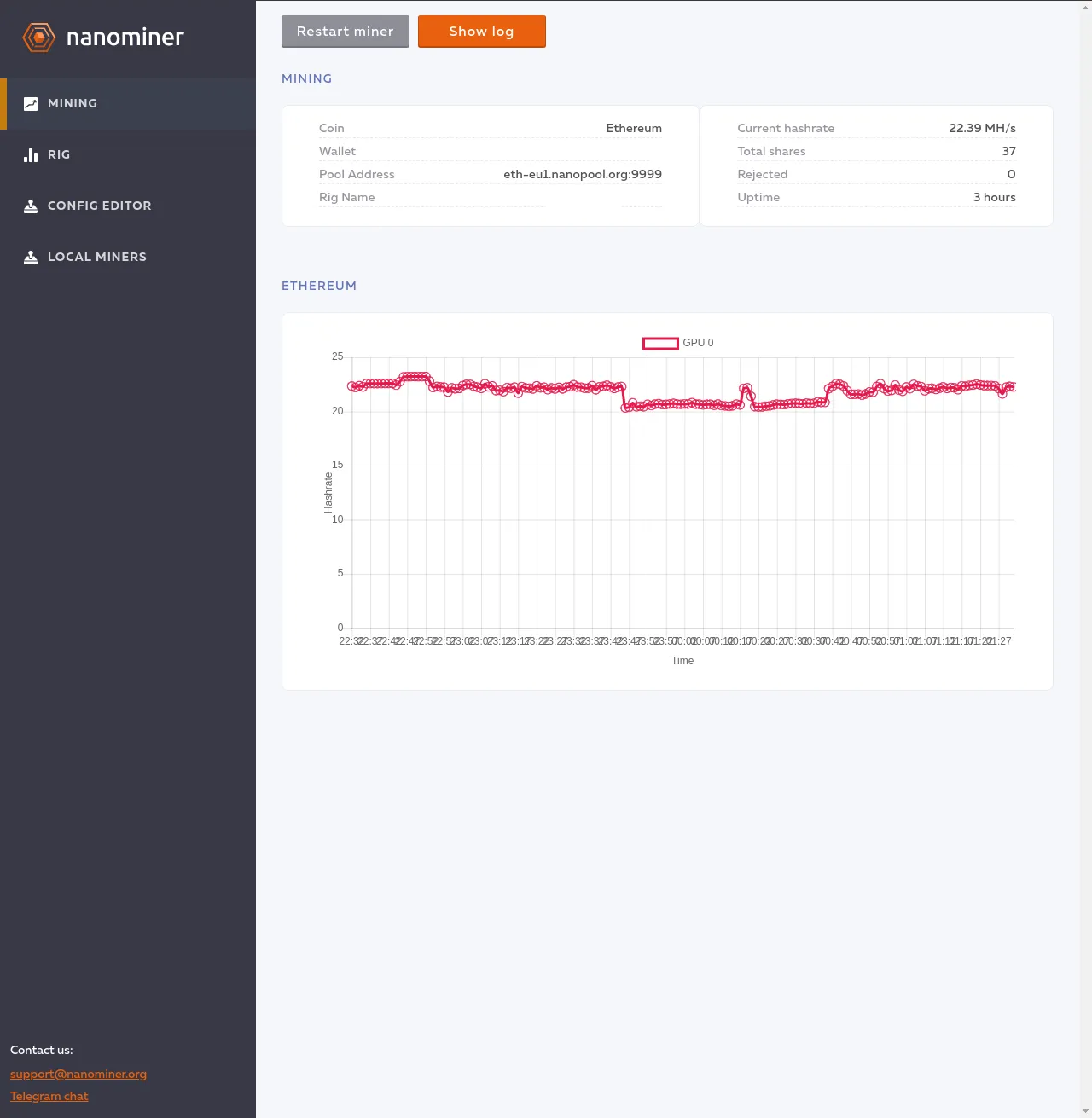This screenshot has height=1118, width=1092.
Task: Toggle GPU 0 legend swatch in chart
Action: click(x=660, y=344)
